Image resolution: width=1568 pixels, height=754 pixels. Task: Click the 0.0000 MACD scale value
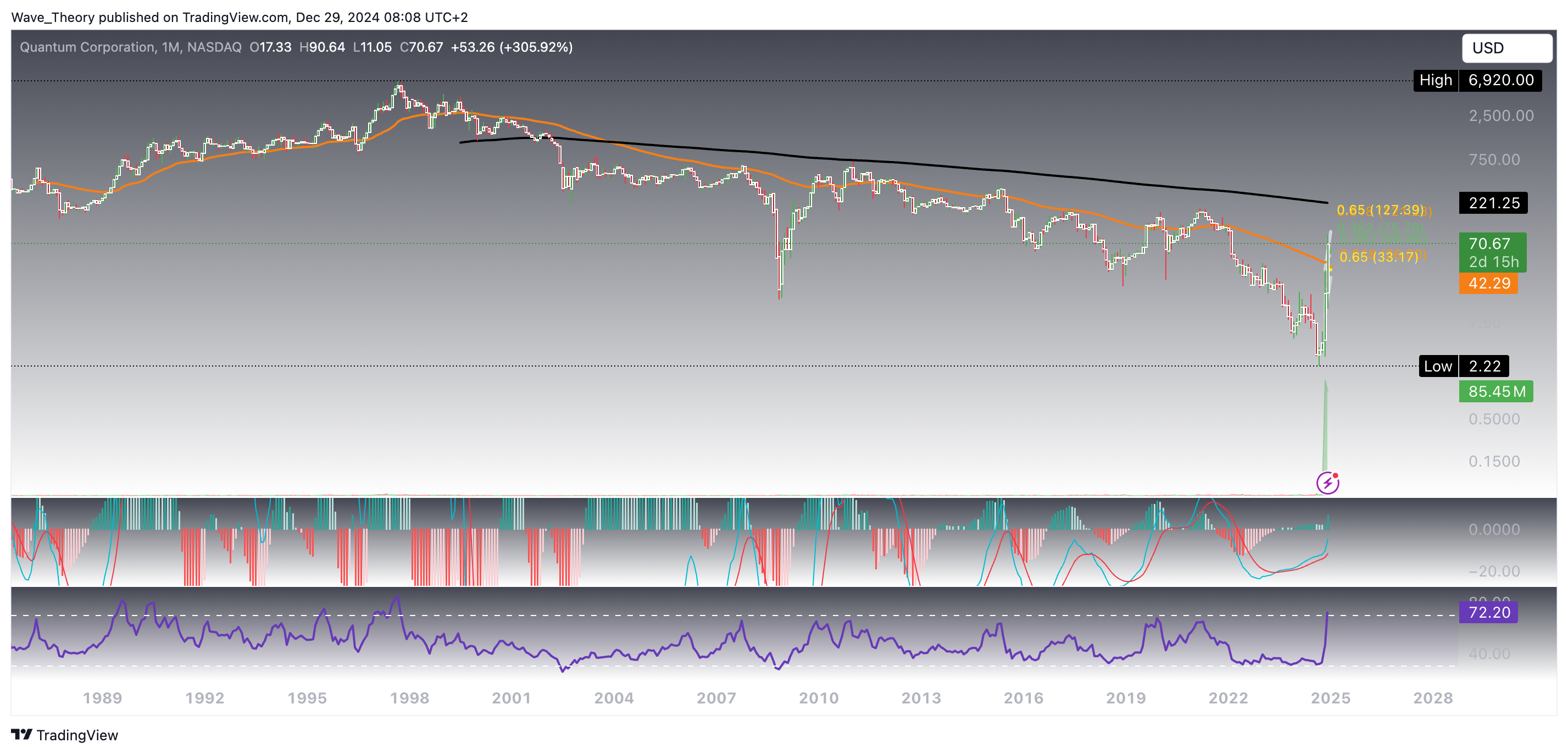pos(1494,529)
